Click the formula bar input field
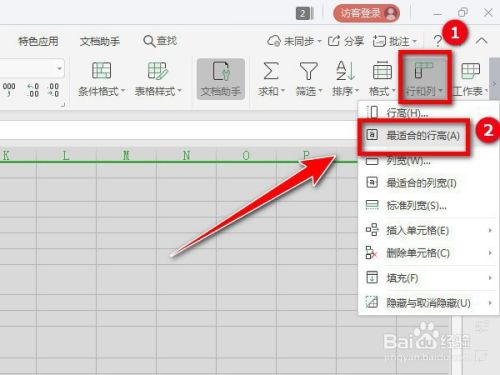The width and height of the screenshot is (500, 375). click(178, 130)
